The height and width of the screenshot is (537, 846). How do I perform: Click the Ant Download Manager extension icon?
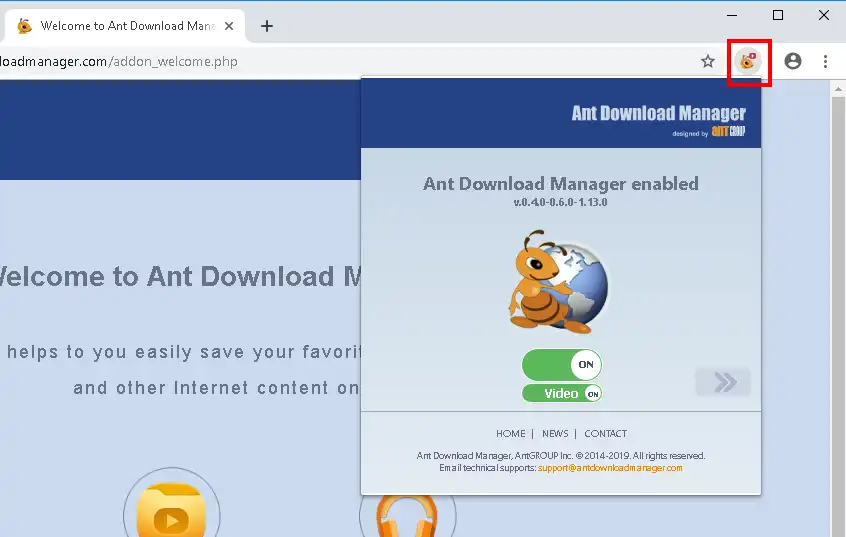coord(748,61)
